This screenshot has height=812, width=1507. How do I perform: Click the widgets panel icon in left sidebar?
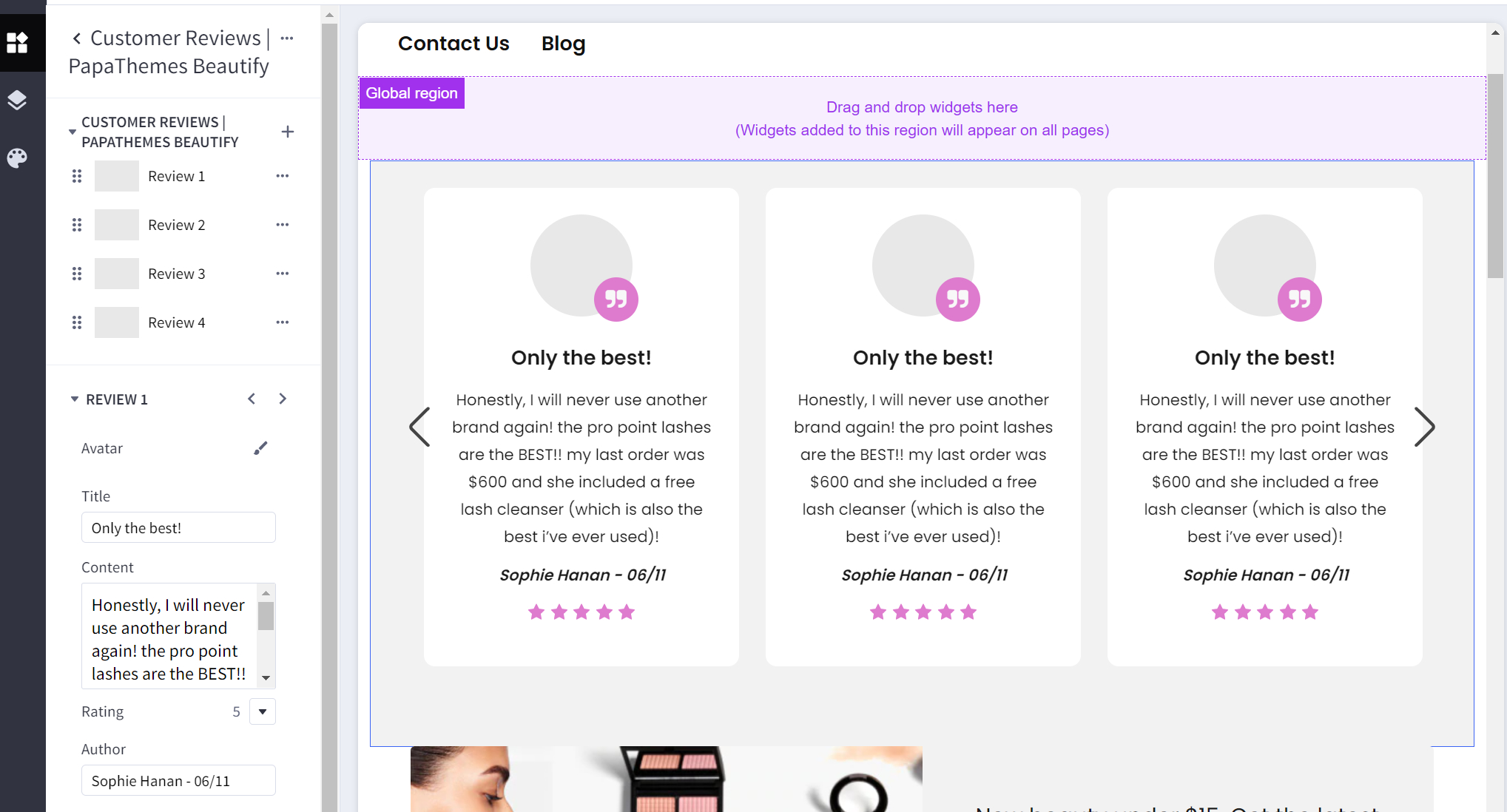pyautogui.click(x=17, y=42)
